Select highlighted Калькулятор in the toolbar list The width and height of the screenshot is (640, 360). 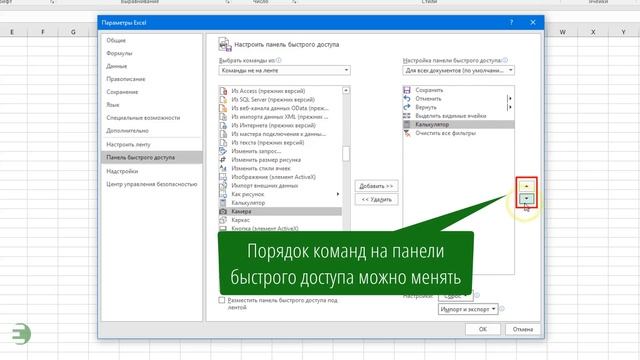[x=458, y=124]
